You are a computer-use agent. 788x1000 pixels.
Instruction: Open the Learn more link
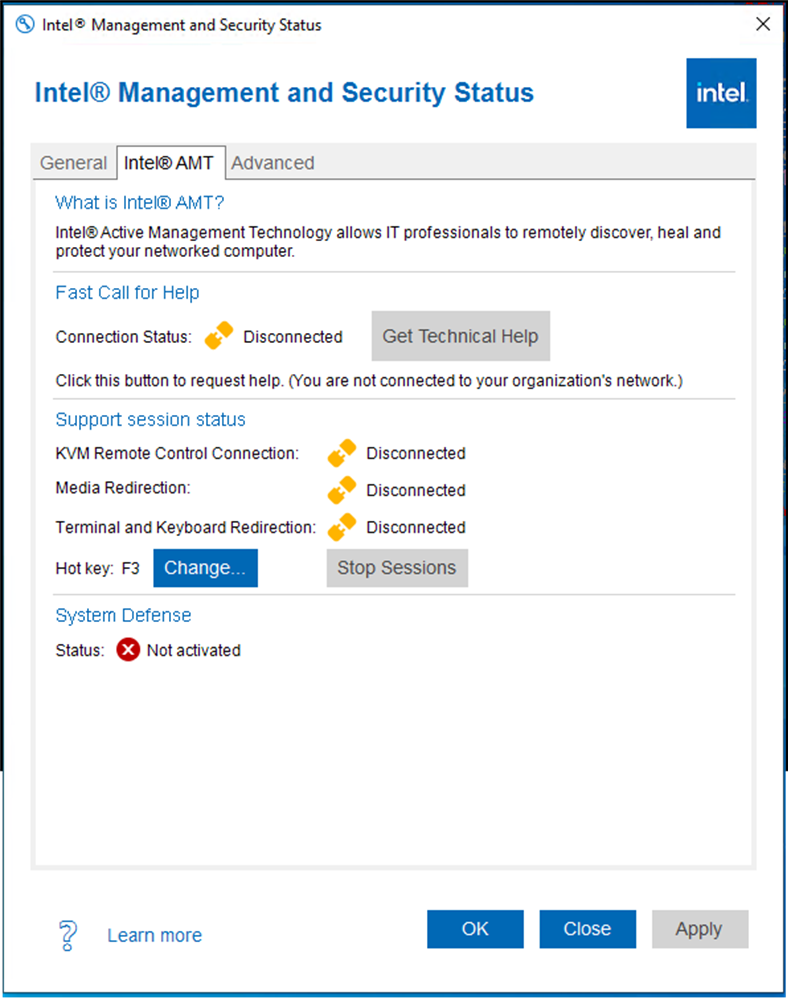(154, 936)
